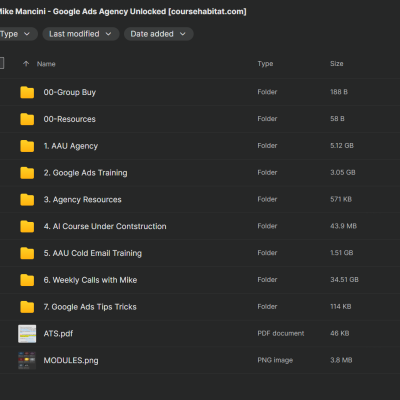Select the 2. Google Ads Training name
The width and height of the screenshot is (400, 400).
85,173
